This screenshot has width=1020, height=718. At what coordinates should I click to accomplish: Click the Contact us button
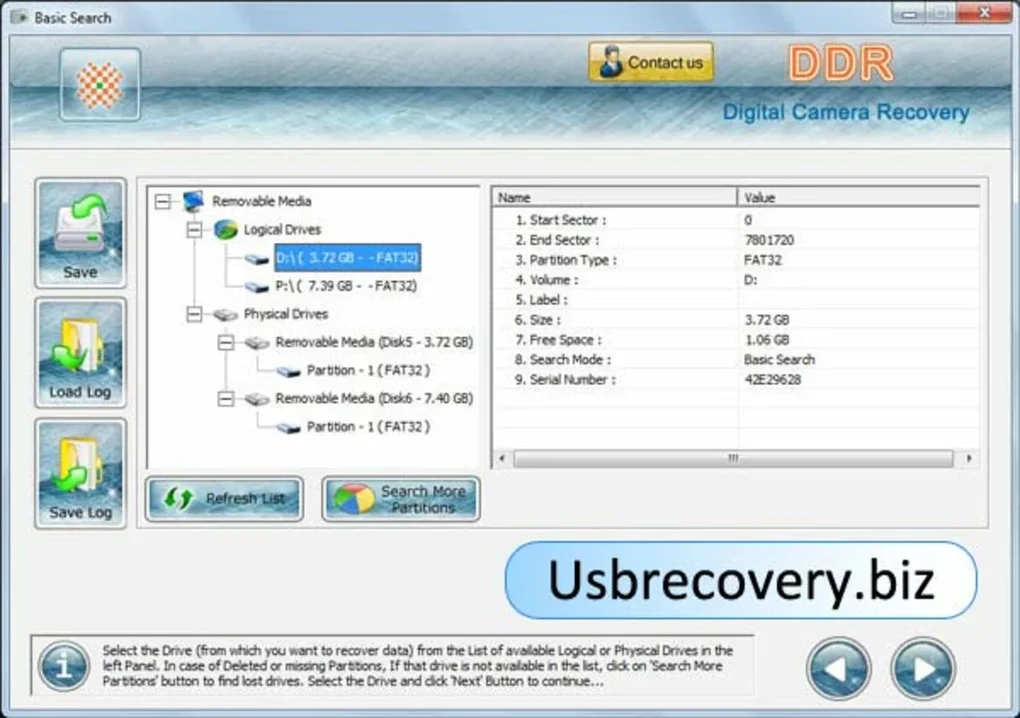pos(651,62)
